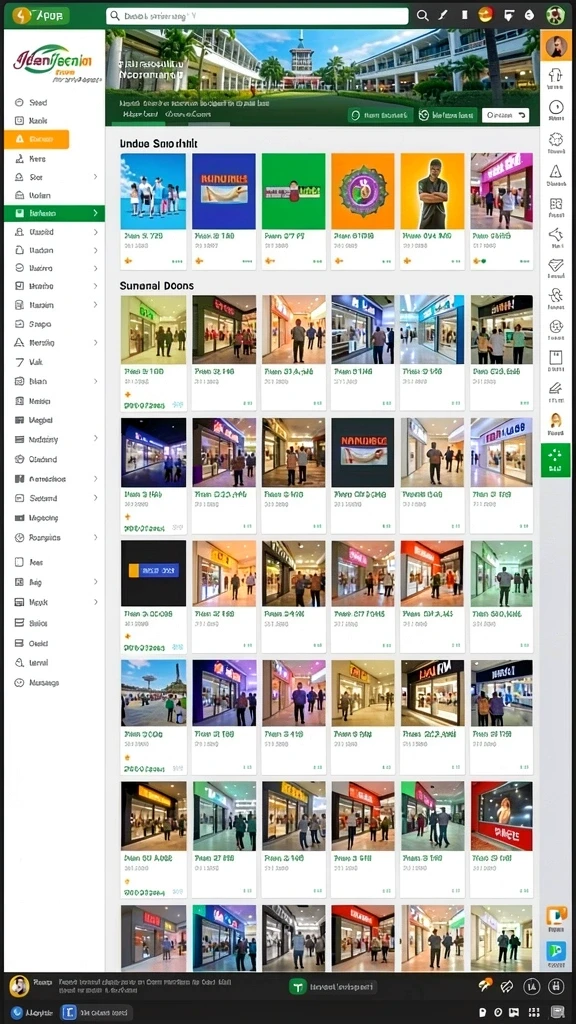This screenshot has width=576, height=1024.
Task: Click the 'Ianval' sidebar item icon
Action: [19, 662]
